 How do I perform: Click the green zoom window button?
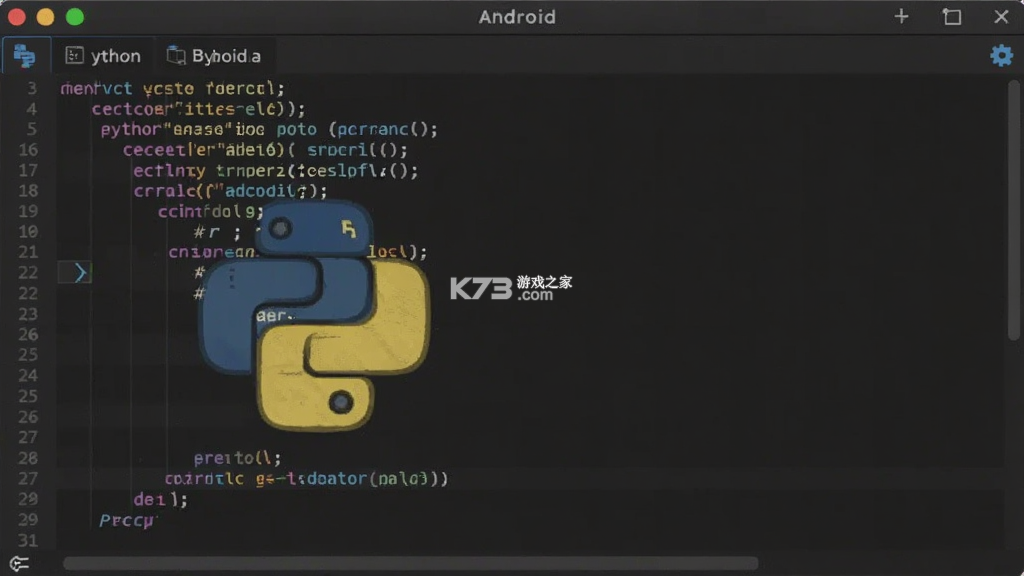point(75,17)
